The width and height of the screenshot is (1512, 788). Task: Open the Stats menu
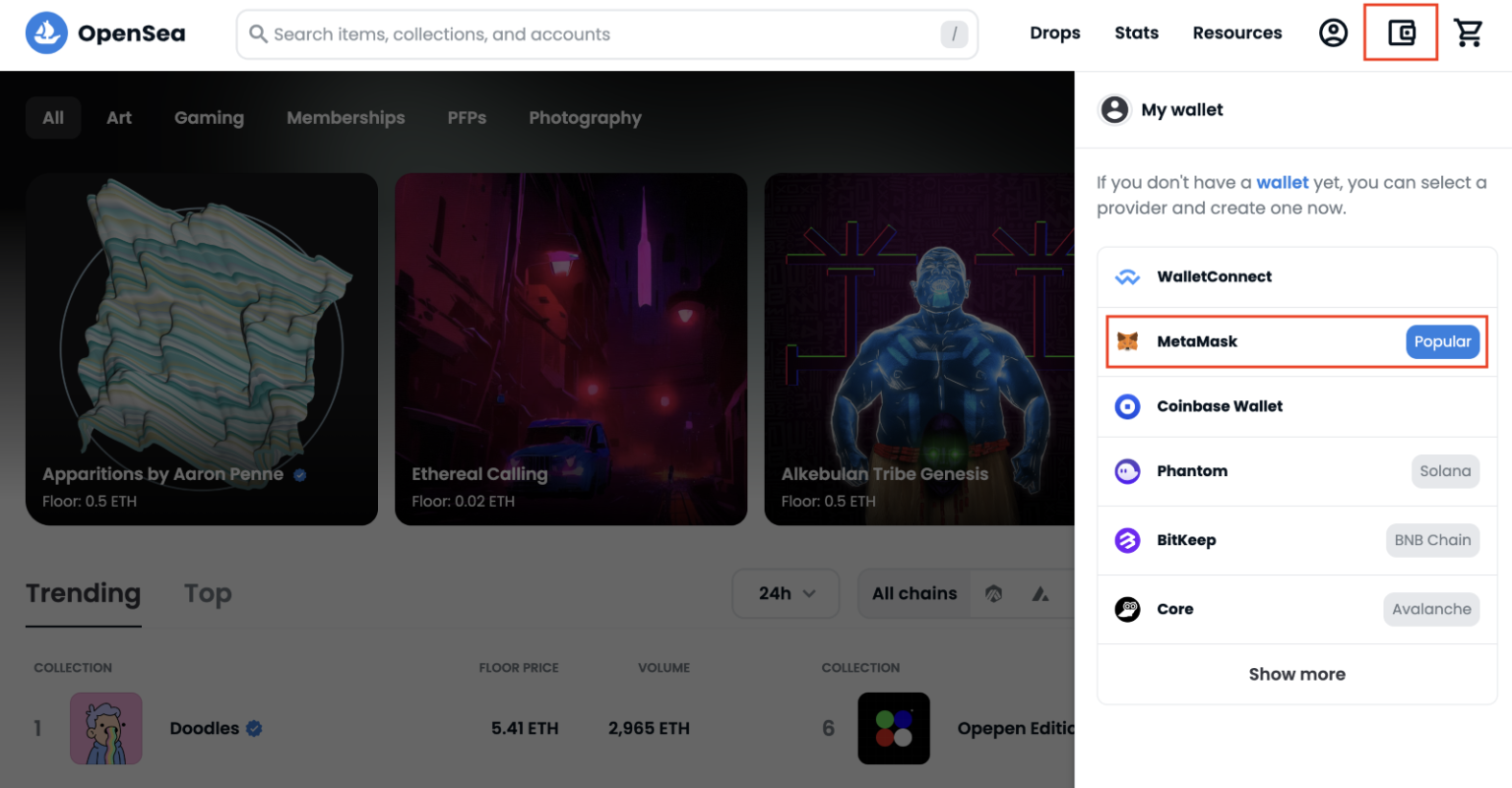1136,32
